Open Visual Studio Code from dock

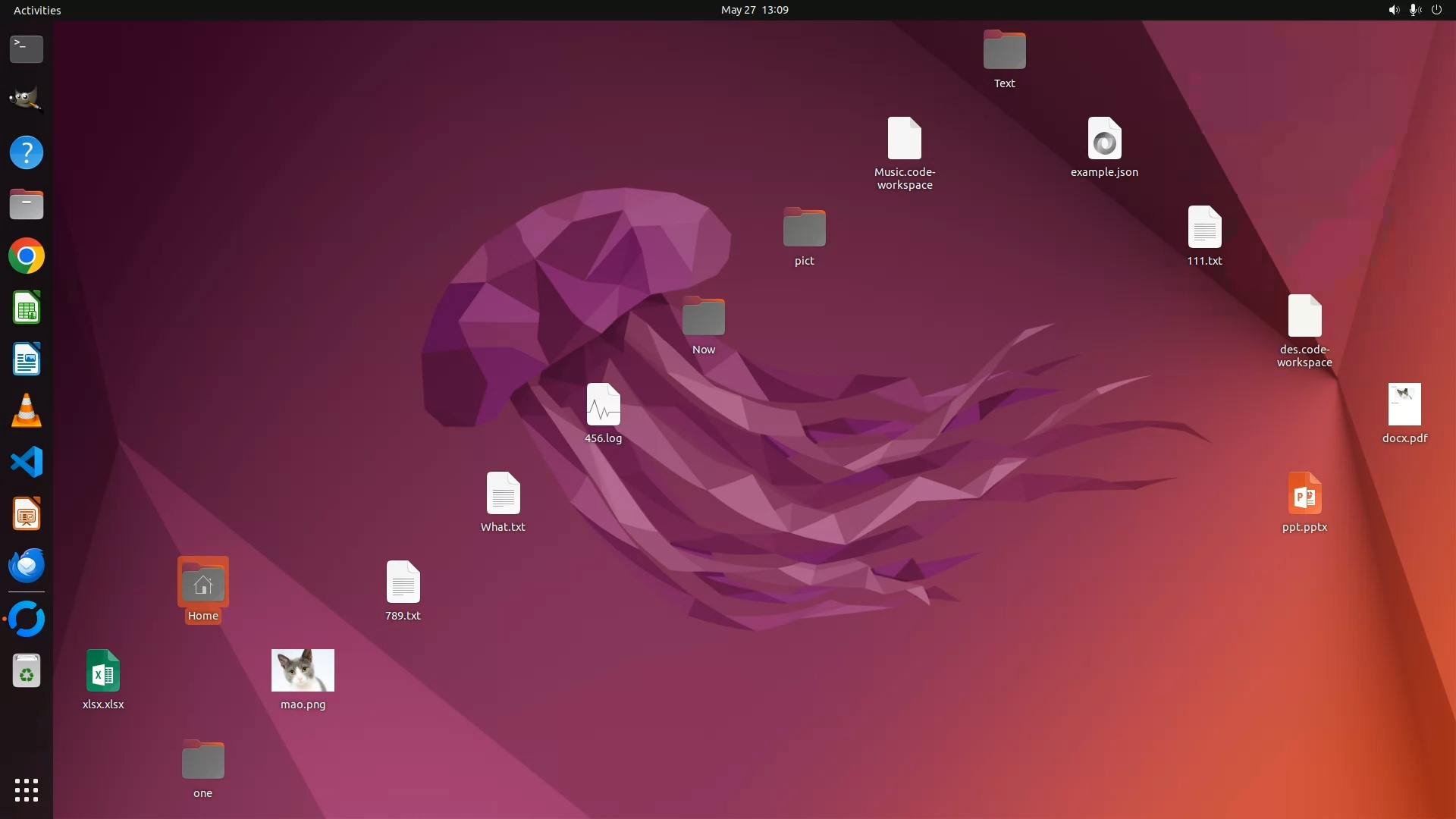[x=27, y=463]
